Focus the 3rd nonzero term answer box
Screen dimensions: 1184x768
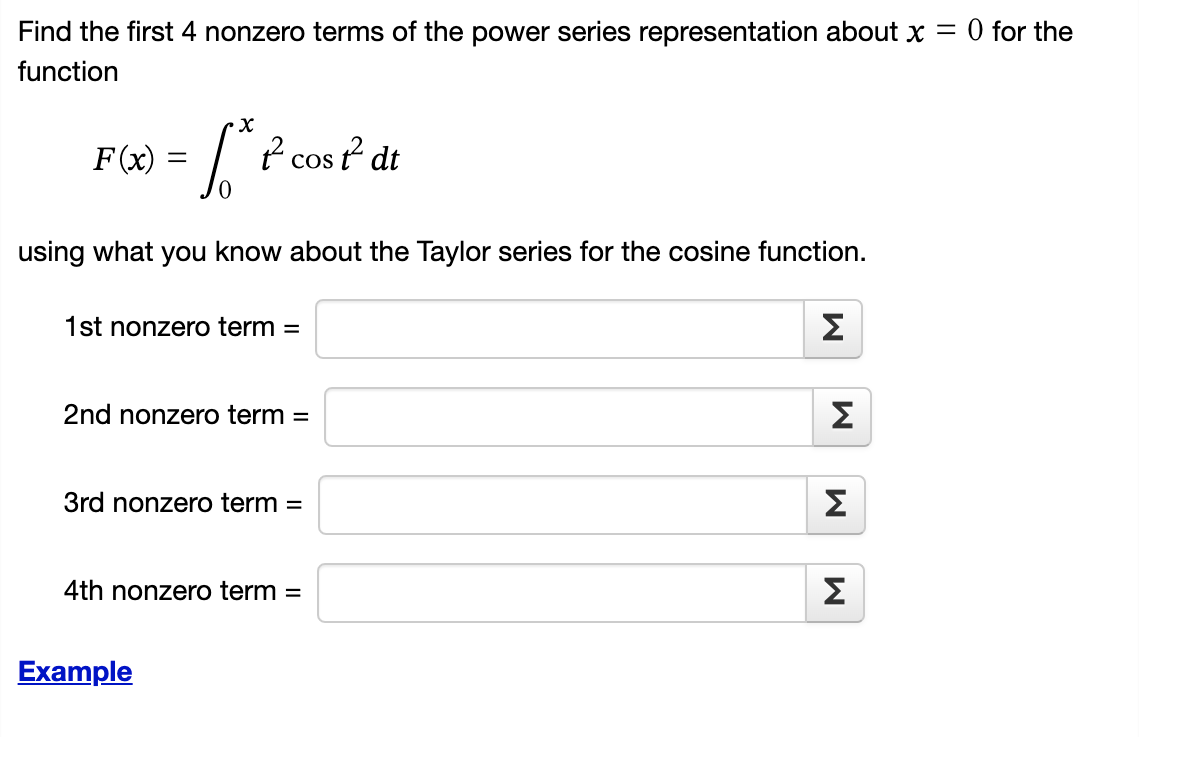[x=560, y=505]
